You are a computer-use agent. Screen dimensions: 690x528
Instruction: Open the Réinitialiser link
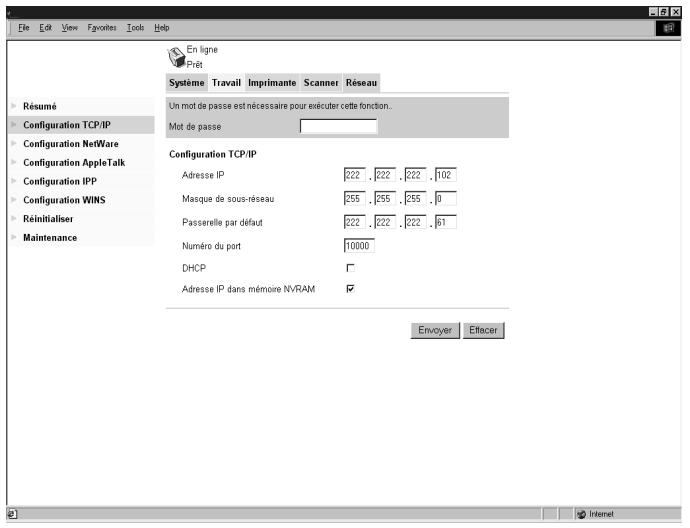(48, 218)
